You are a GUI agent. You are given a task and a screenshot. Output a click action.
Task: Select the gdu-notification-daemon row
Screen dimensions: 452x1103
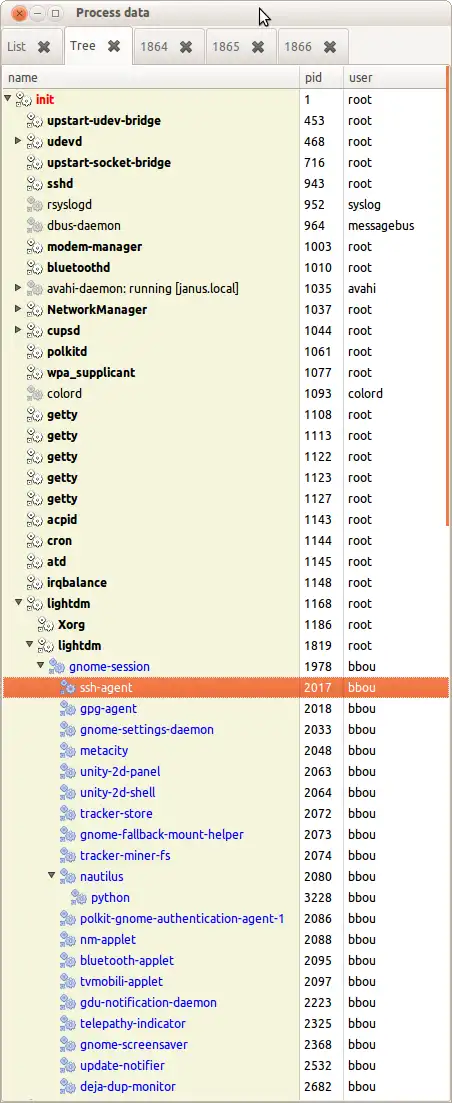[x=224, y=1003]
